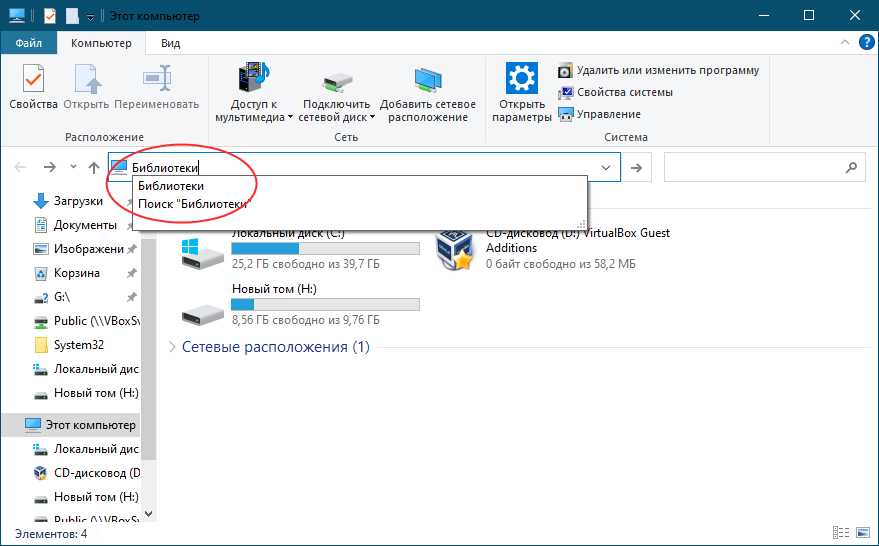Open System32 folder in navigation pane

coord(78,345)
